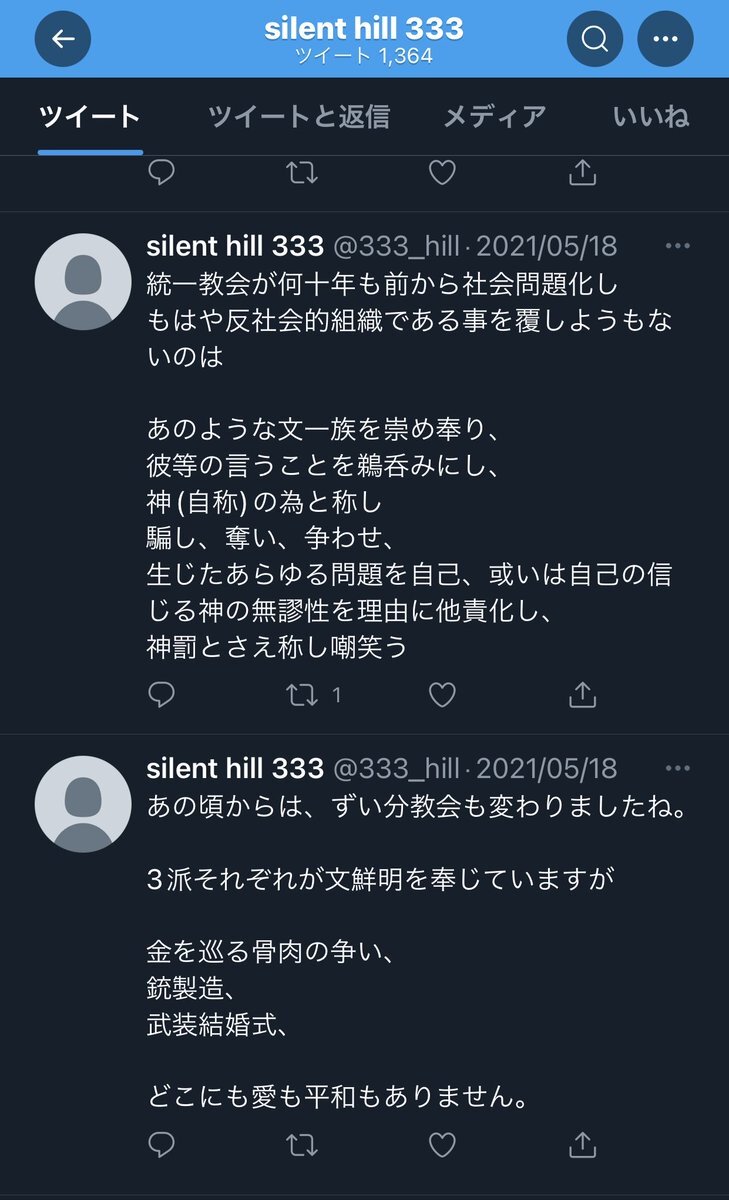Tap the back arrow button
This screenshot has width=729, height=1200.
pos(63,39)
